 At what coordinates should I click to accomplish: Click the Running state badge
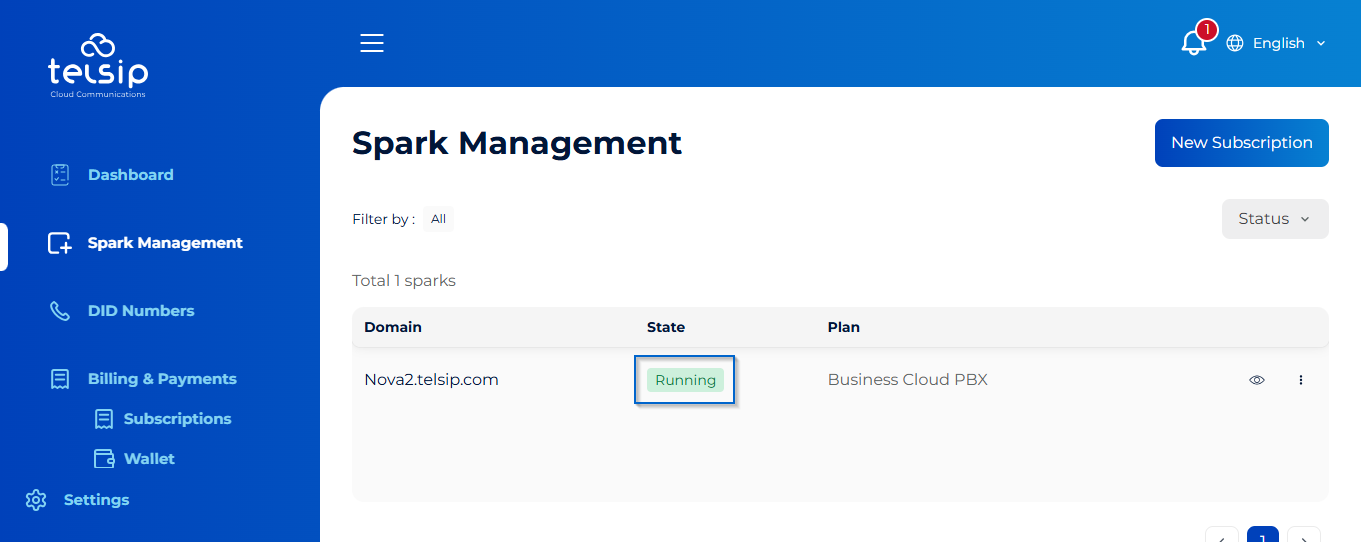click(685, 380)
